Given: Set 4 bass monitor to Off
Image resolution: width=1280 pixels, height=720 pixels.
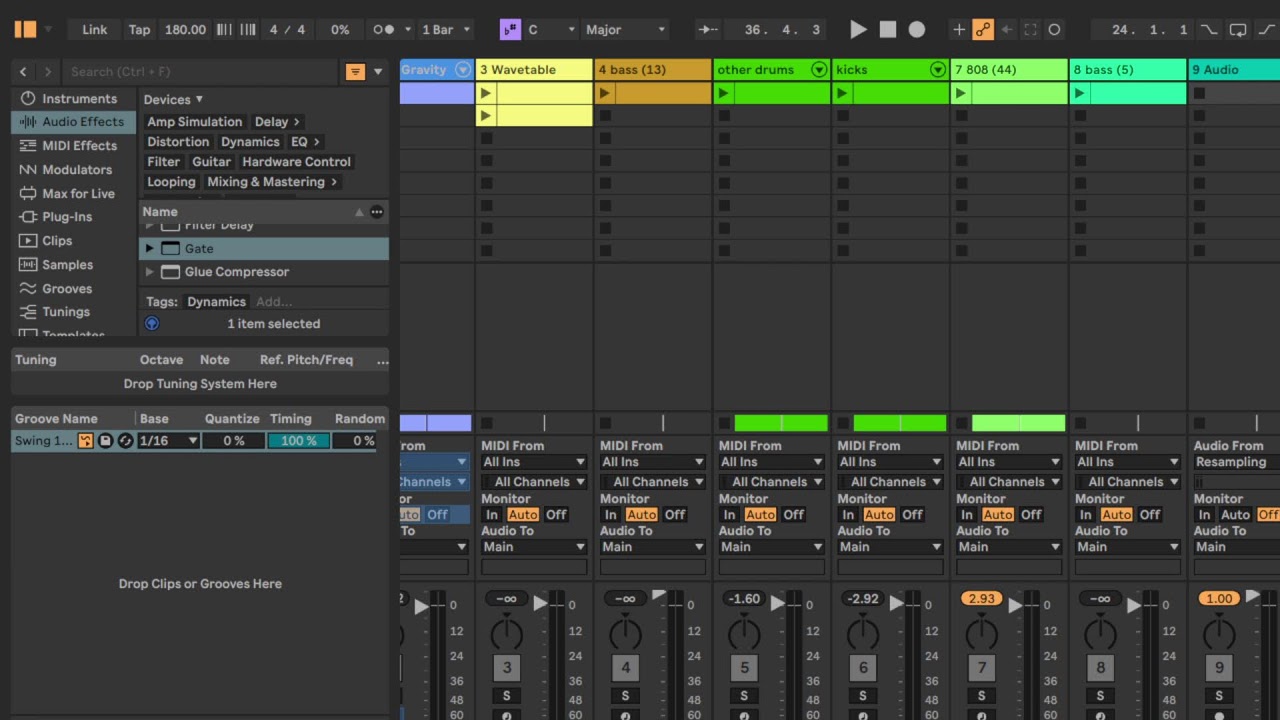Looking at the screenshot, I should pyautogui.click(x=675, y=514).
